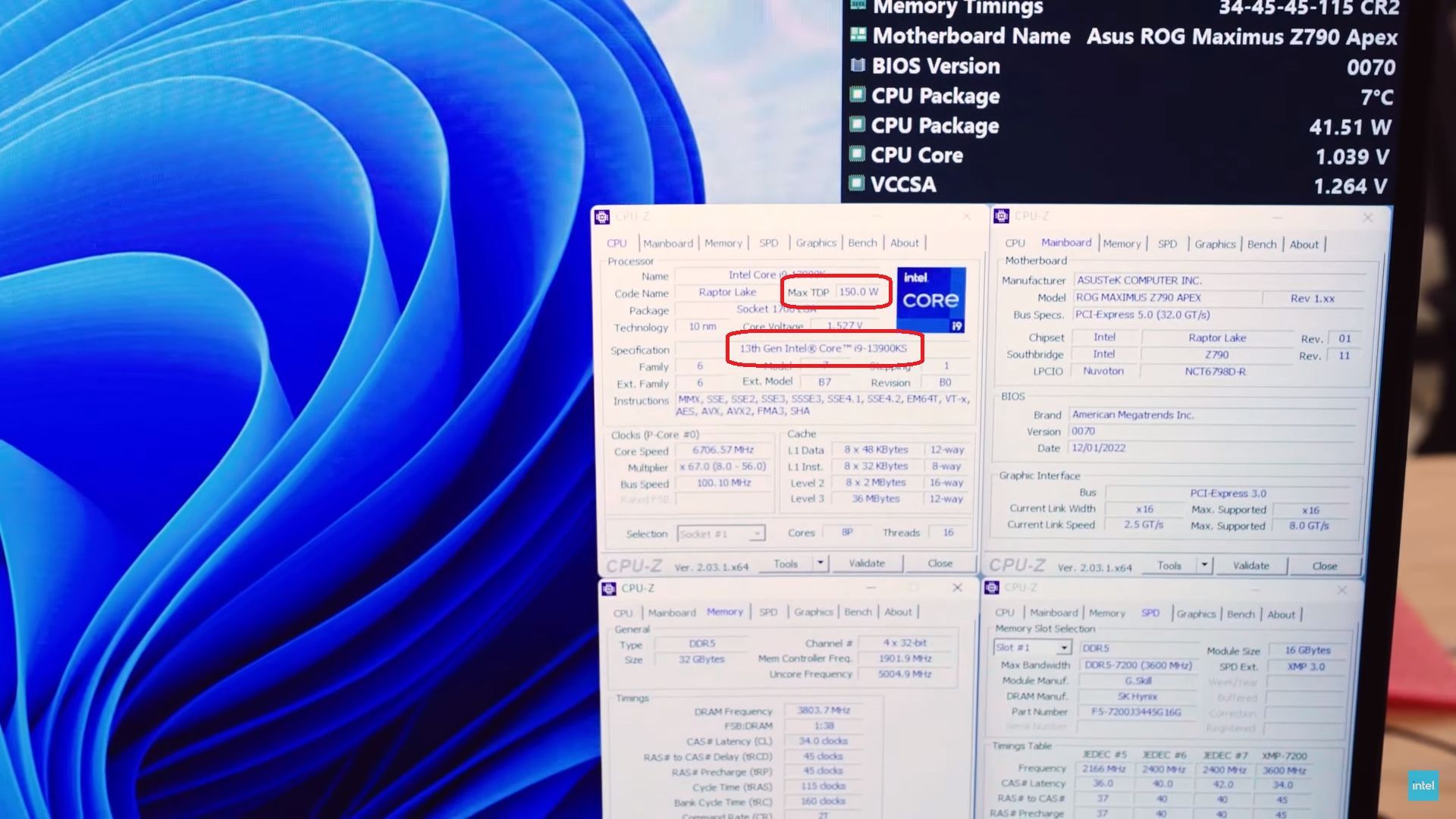Image resolution: width=1456 pixels, height=819 pixels.
Task: Click Validate in the CPU window
Action: click(867, 563)
